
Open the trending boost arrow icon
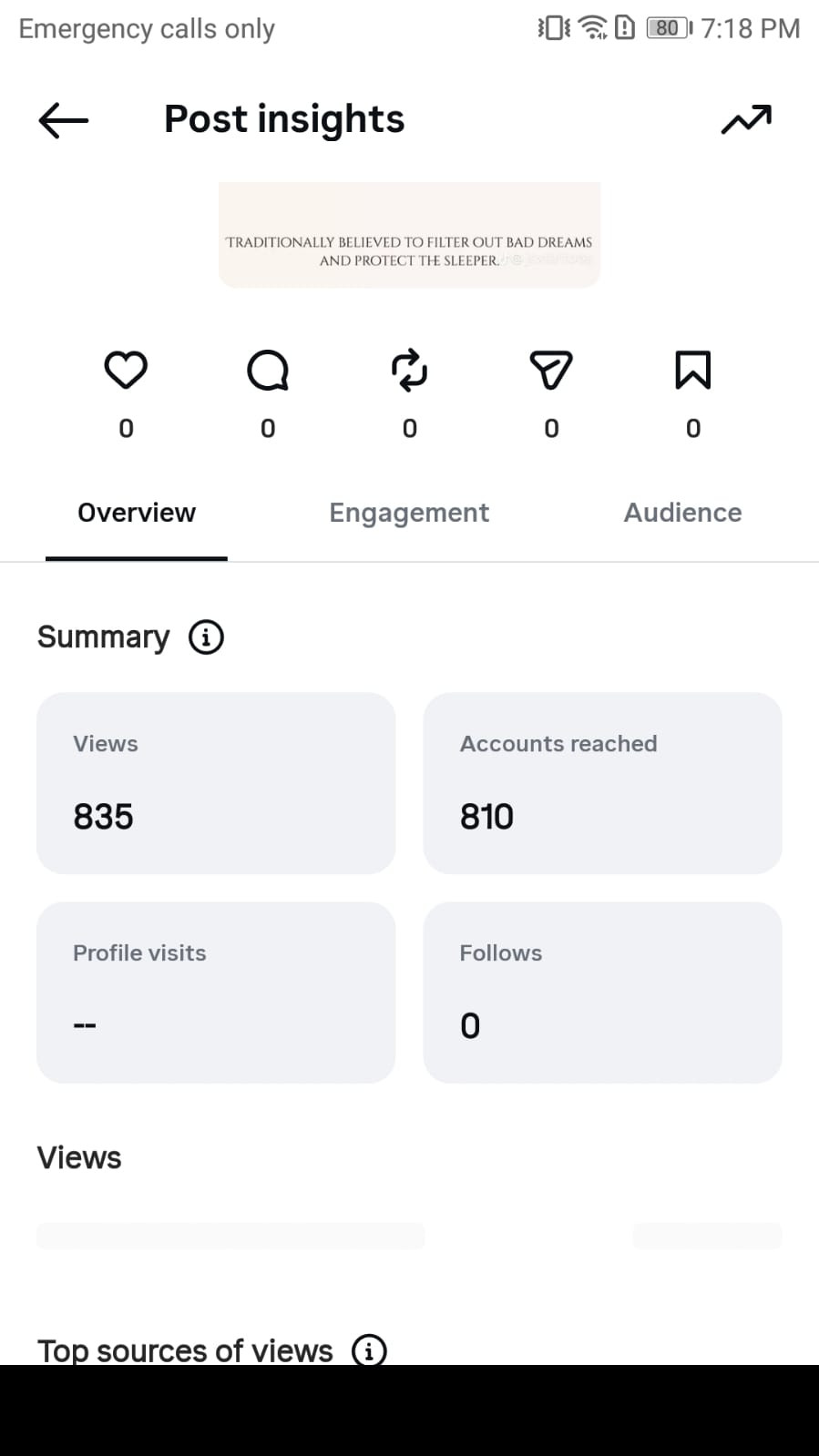tap(746, 119)
